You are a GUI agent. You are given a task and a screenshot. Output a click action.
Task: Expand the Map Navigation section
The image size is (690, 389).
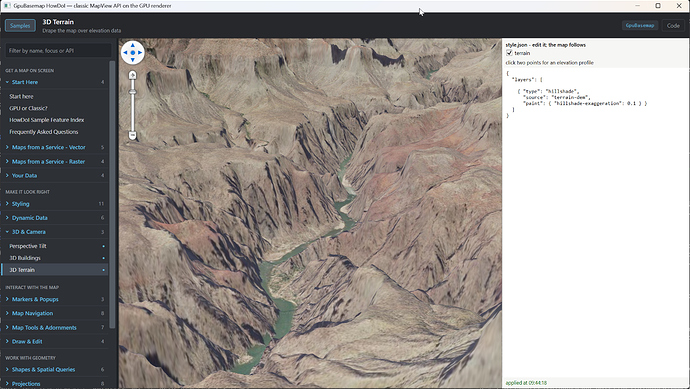click(x=55, y=313)
